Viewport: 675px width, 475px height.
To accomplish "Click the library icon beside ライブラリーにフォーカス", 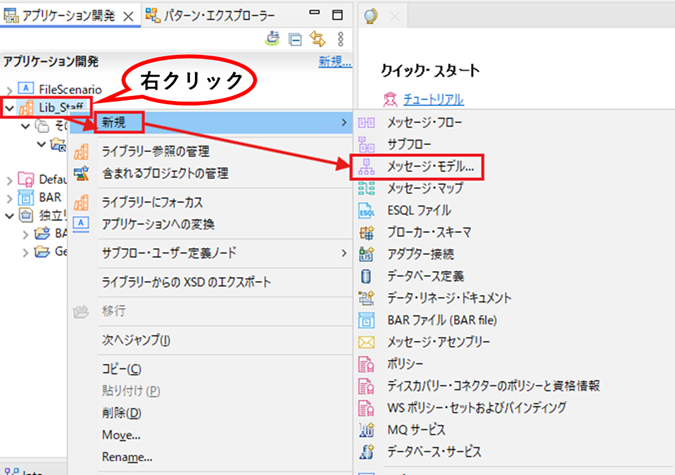I will click(x=81, y=202).
